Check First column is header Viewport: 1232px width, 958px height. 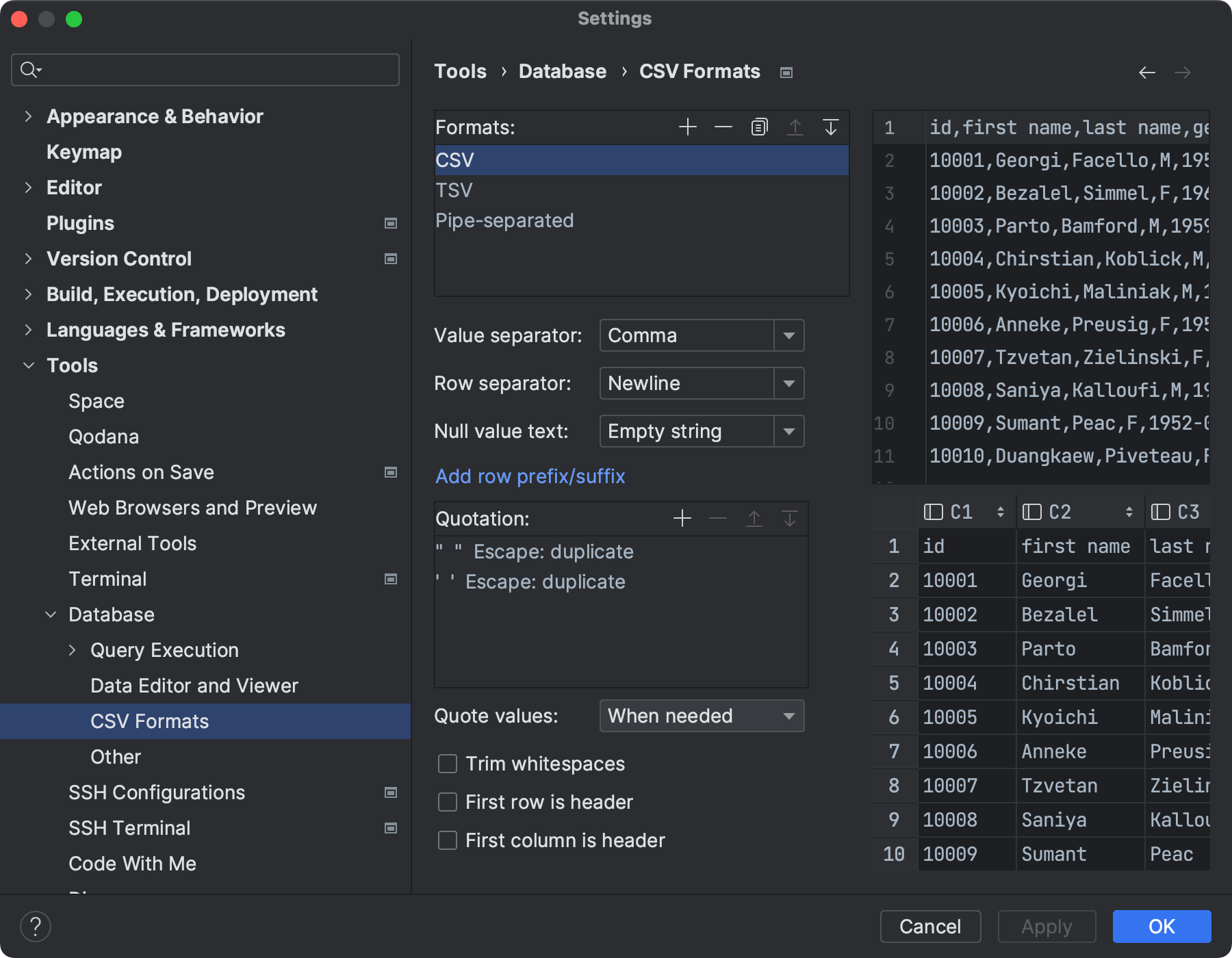pos(447,840)
